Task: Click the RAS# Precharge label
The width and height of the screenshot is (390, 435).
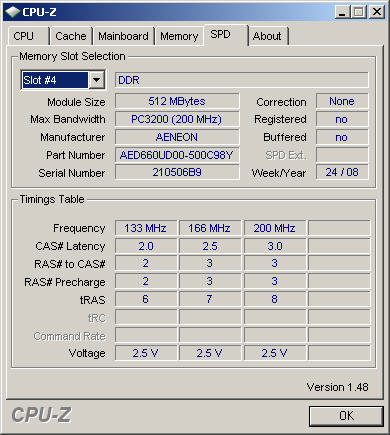Action: 65,282
